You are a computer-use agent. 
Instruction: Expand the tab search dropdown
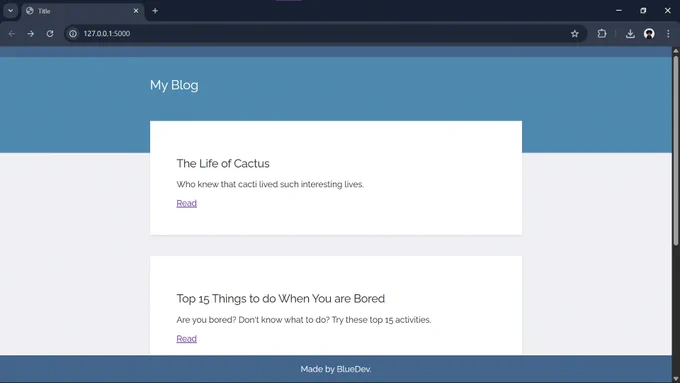[x=10, y=11]
